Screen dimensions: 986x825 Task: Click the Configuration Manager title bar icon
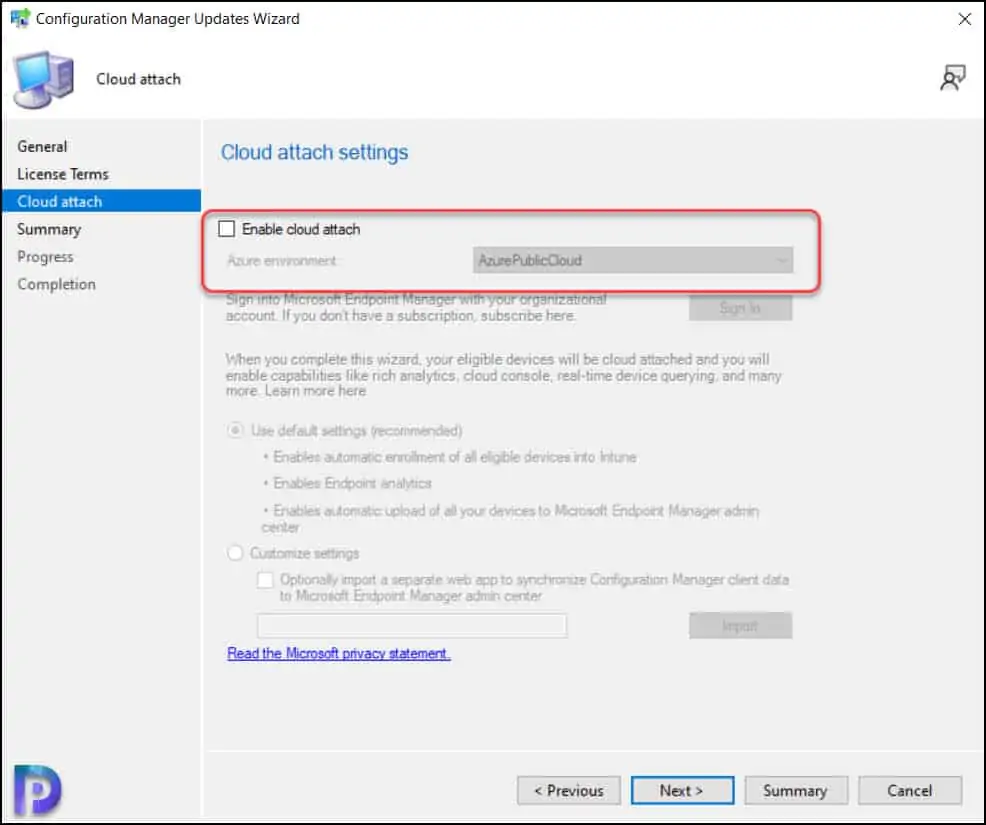click(20, 18)
